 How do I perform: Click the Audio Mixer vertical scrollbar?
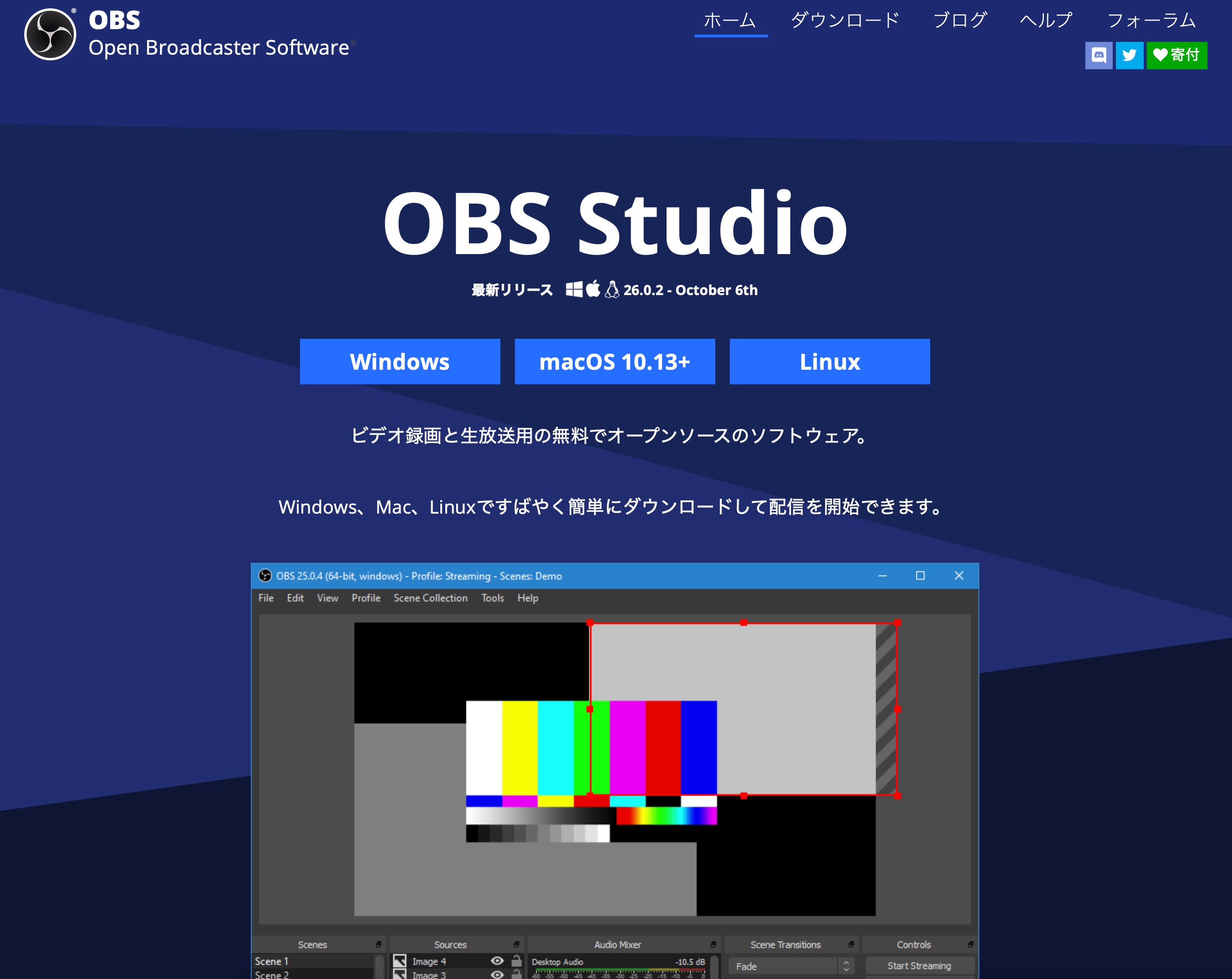[x=714, y=967]
